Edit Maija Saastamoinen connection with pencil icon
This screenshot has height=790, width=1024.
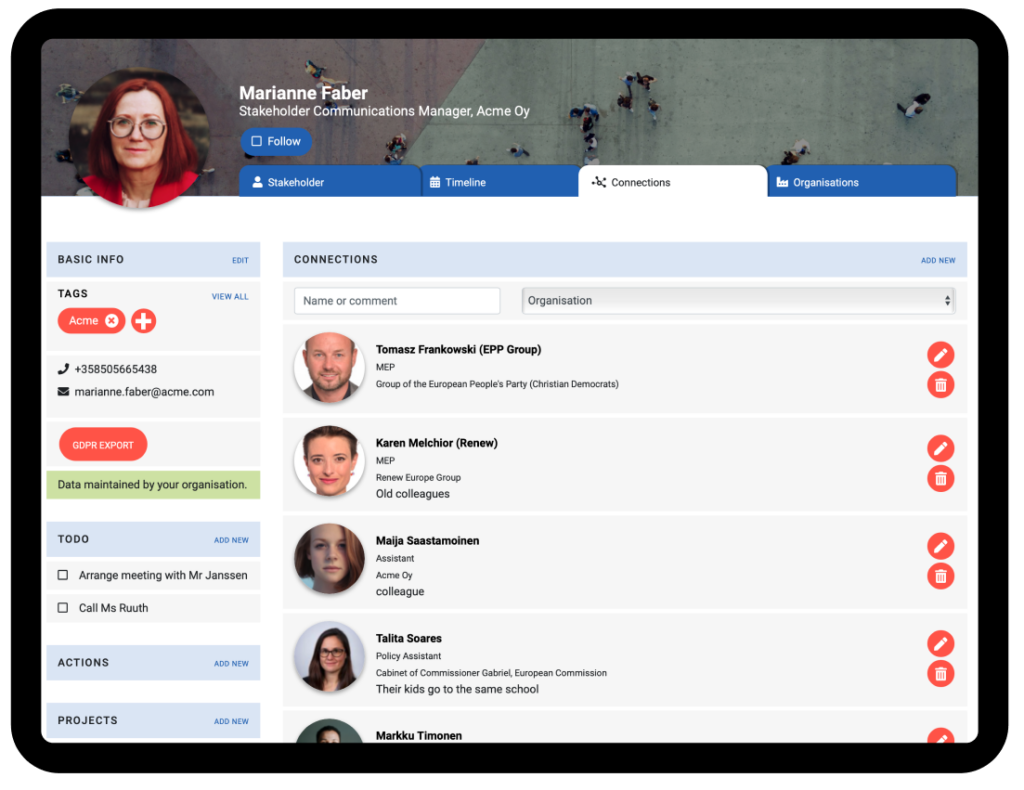(940, 546)
